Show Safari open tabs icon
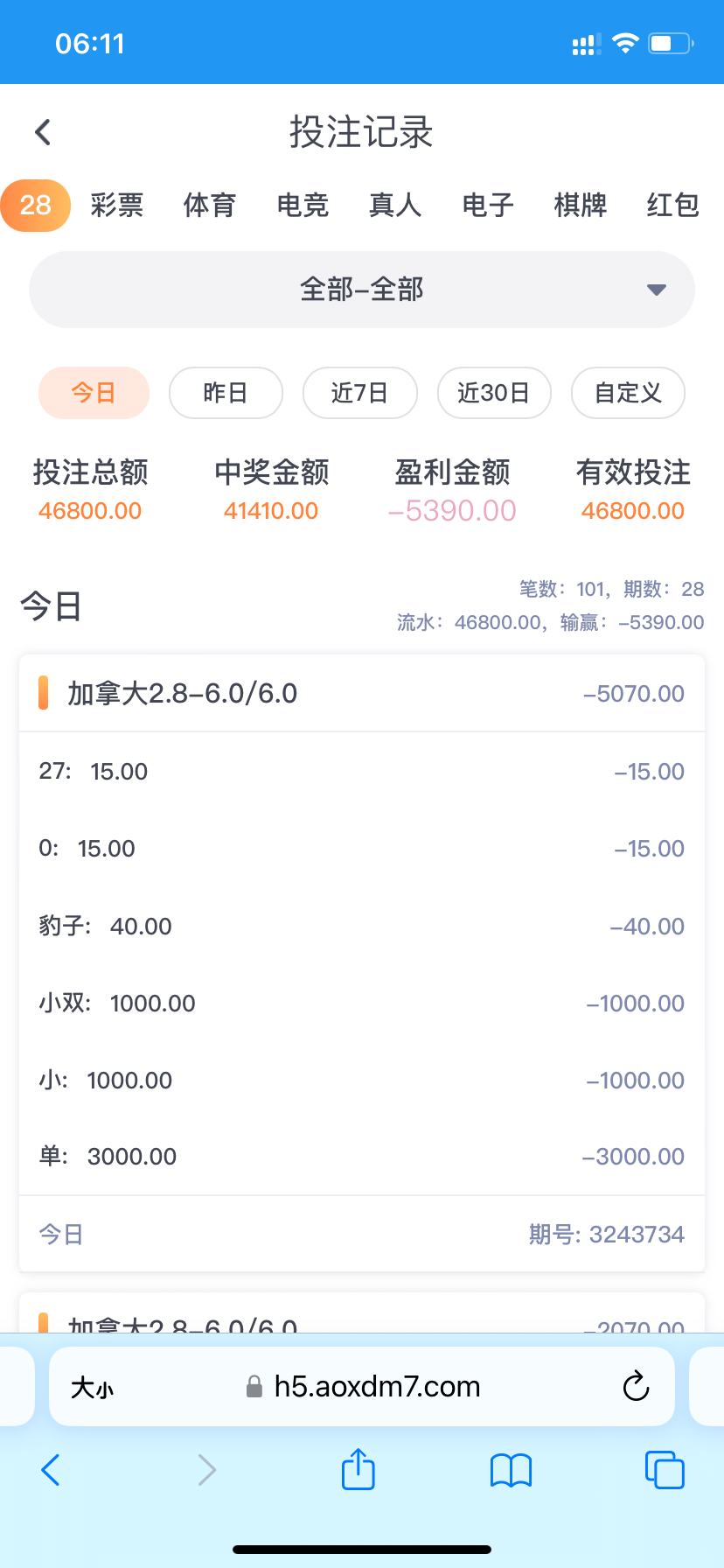Image resolution: width=724 pixels, height=1568 pixels. coord(665,1469)
